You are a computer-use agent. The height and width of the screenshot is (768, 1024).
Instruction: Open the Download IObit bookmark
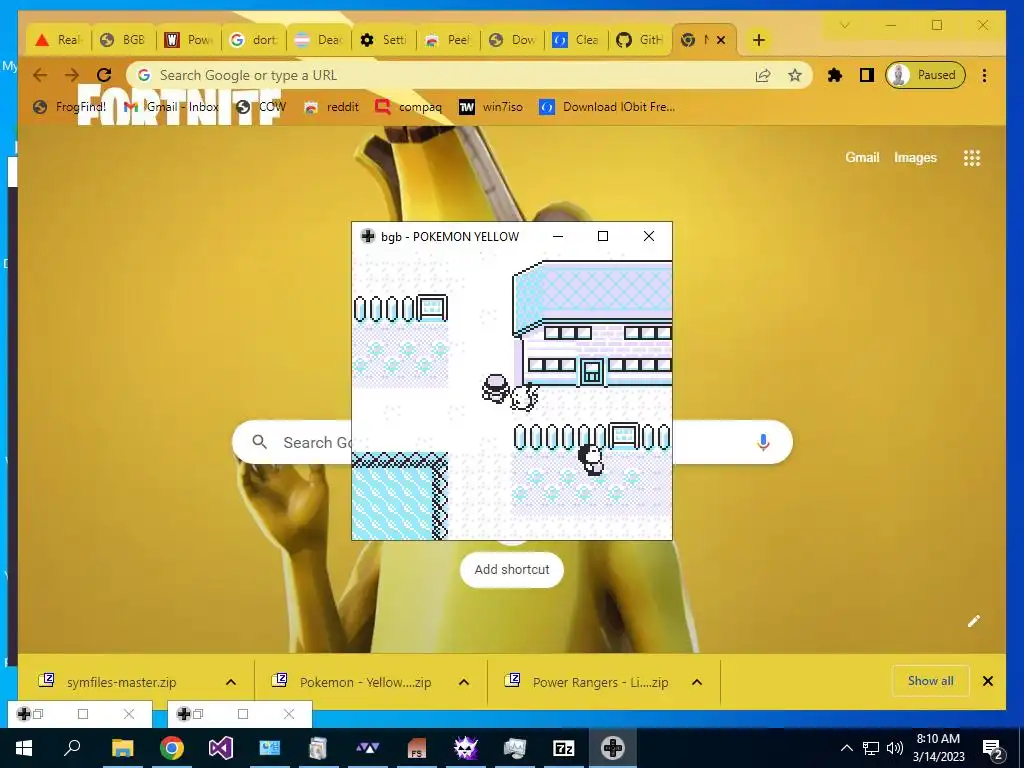[607, 107]
